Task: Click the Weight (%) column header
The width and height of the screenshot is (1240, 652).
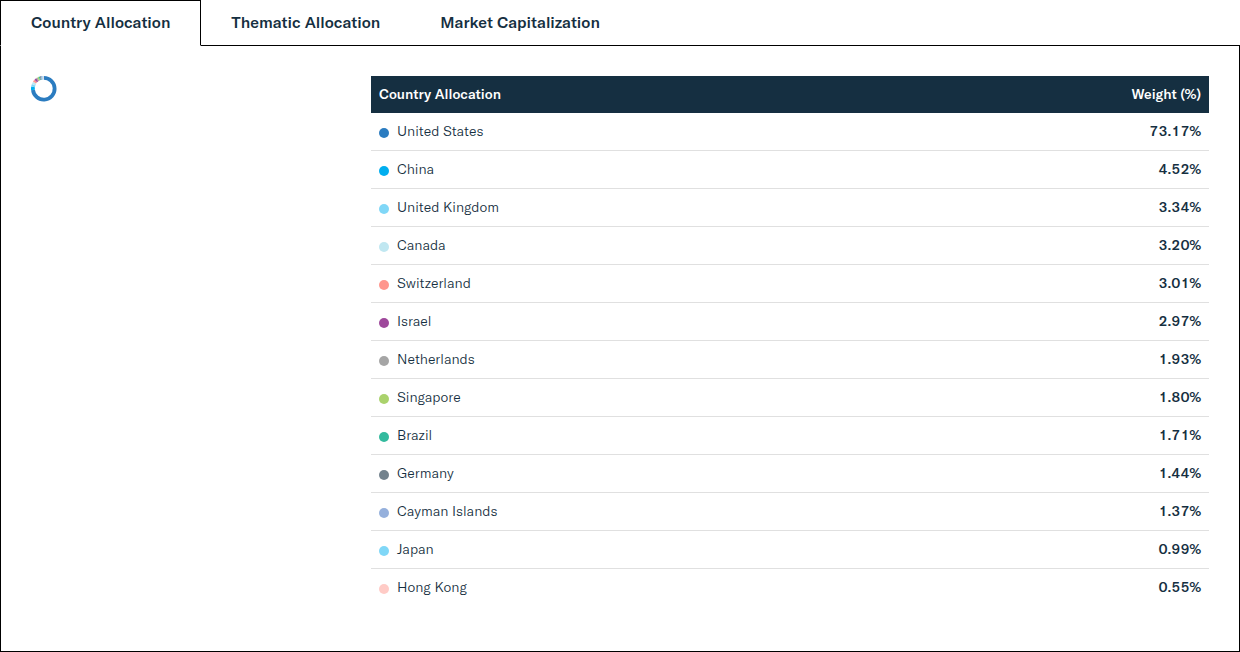Action: point(1166,94)
